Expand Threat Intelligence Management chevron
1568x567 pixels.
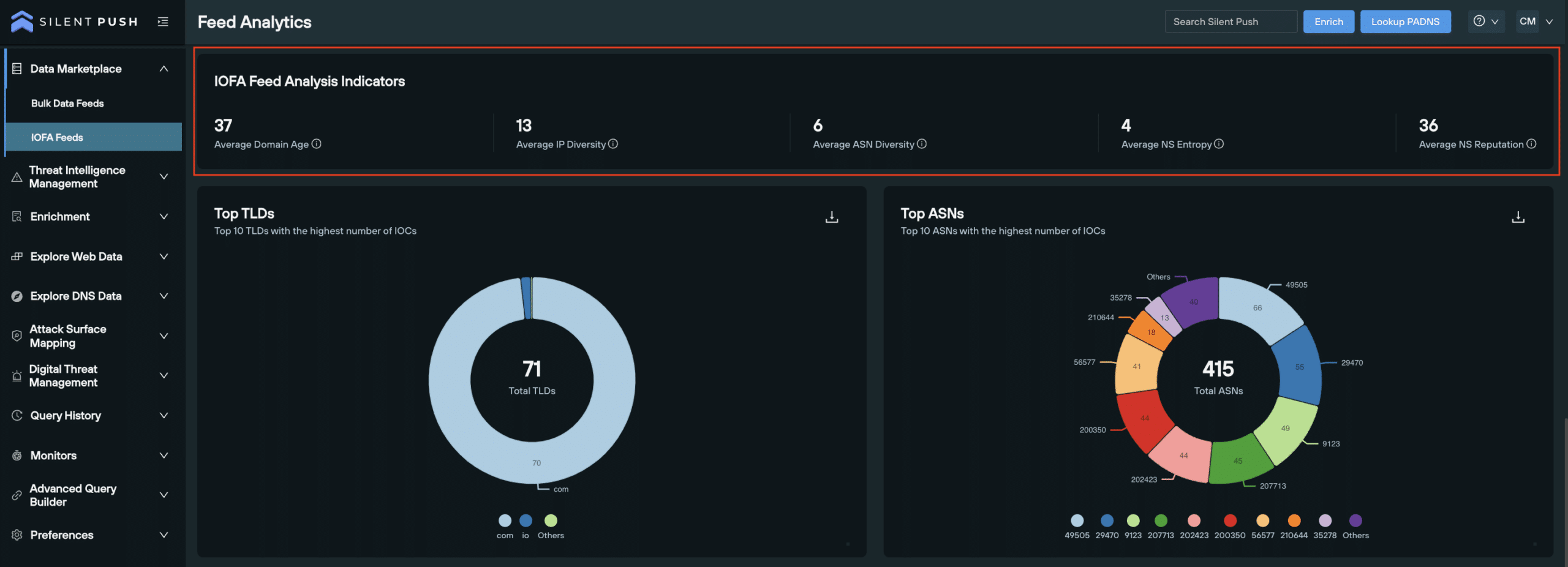[x=164, y=176]
